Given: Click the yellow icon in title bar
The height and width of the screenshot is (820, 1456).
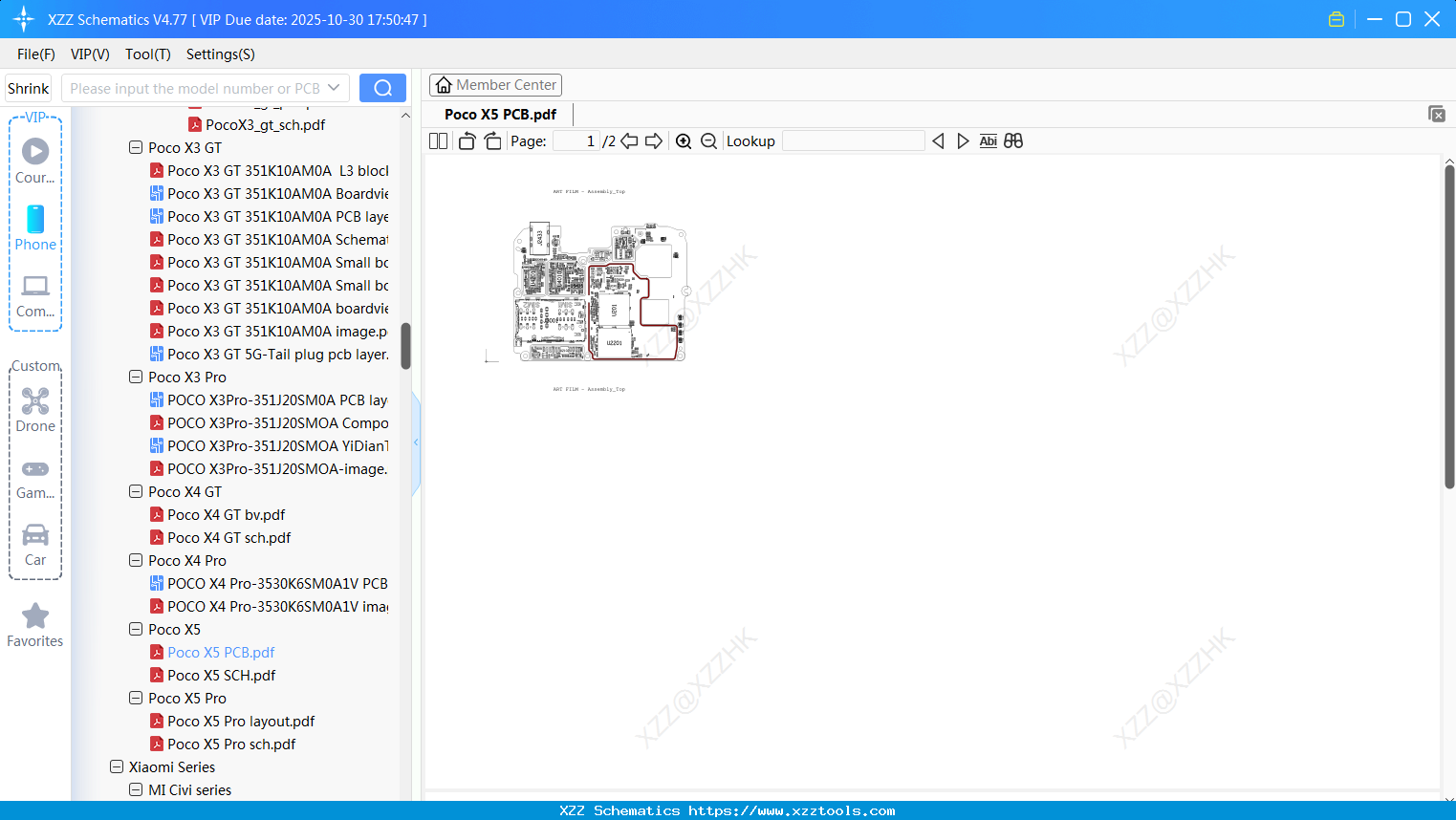Looking at the screenshot, I should tap(1336, 19).
